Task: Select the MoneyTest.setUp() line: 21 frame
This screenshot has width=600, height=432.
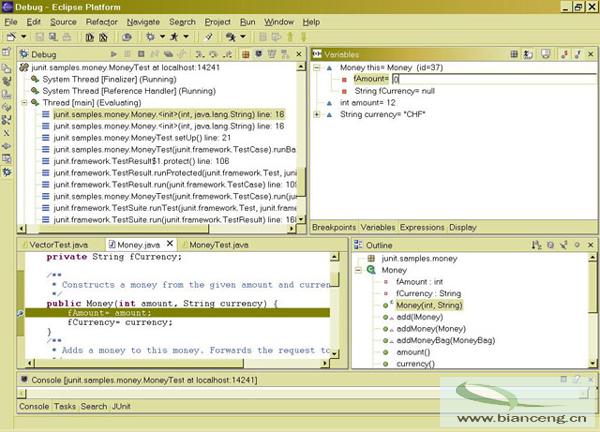Action: (142, 138)
